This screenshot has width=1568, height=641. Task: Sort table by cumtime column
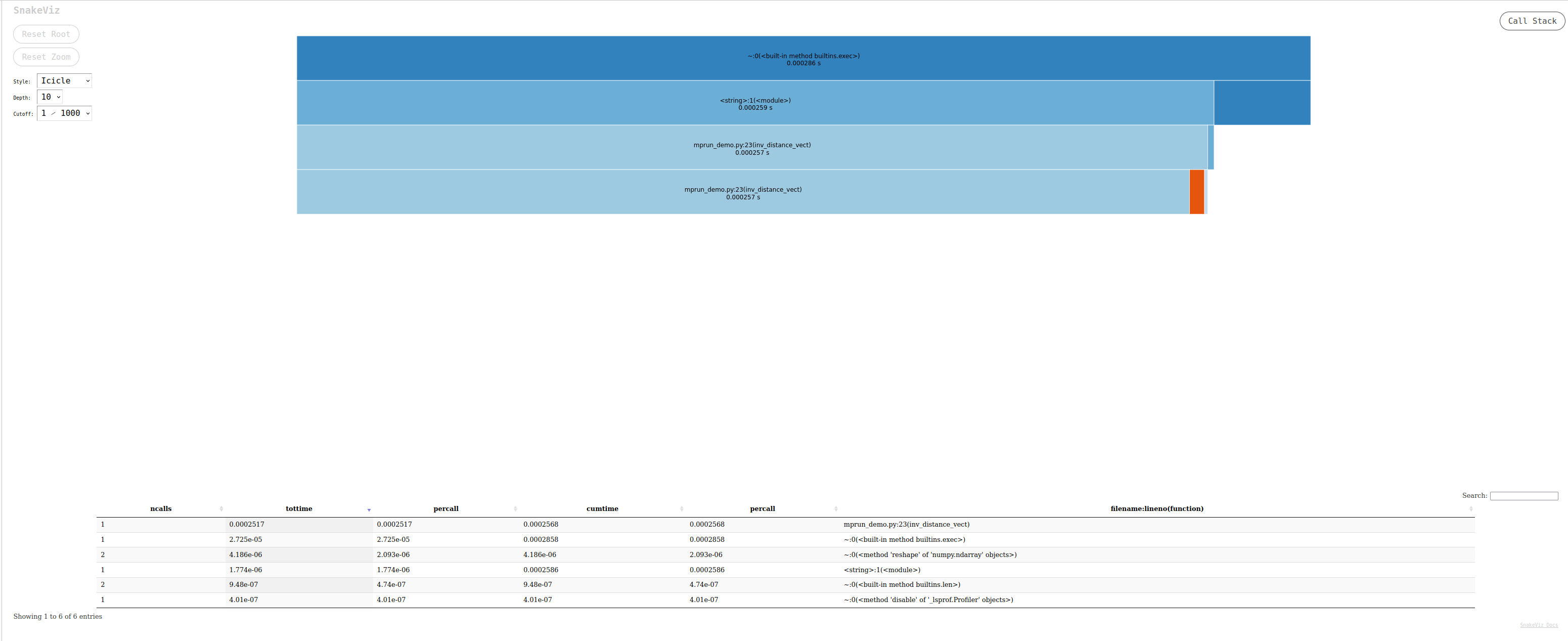(602, 509)
